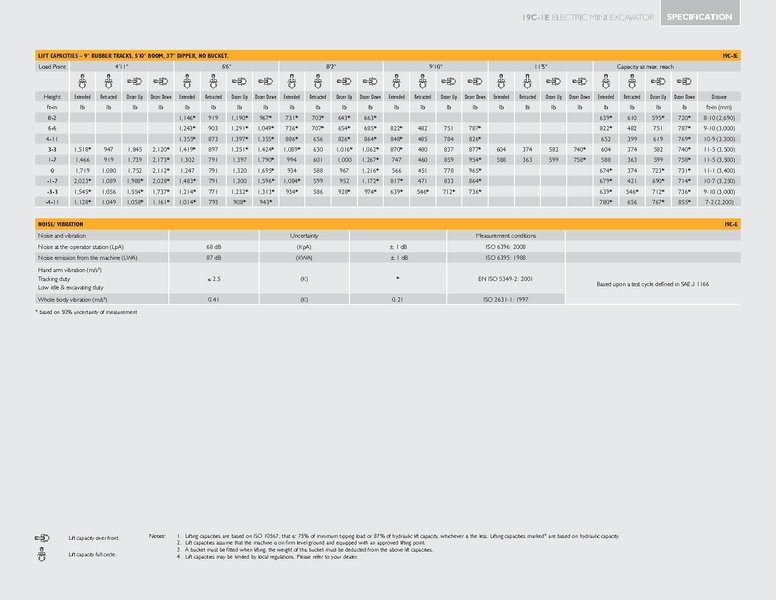
Task: Click 'ISO 6396: 2008' standard reference
Action: (506, 247)
